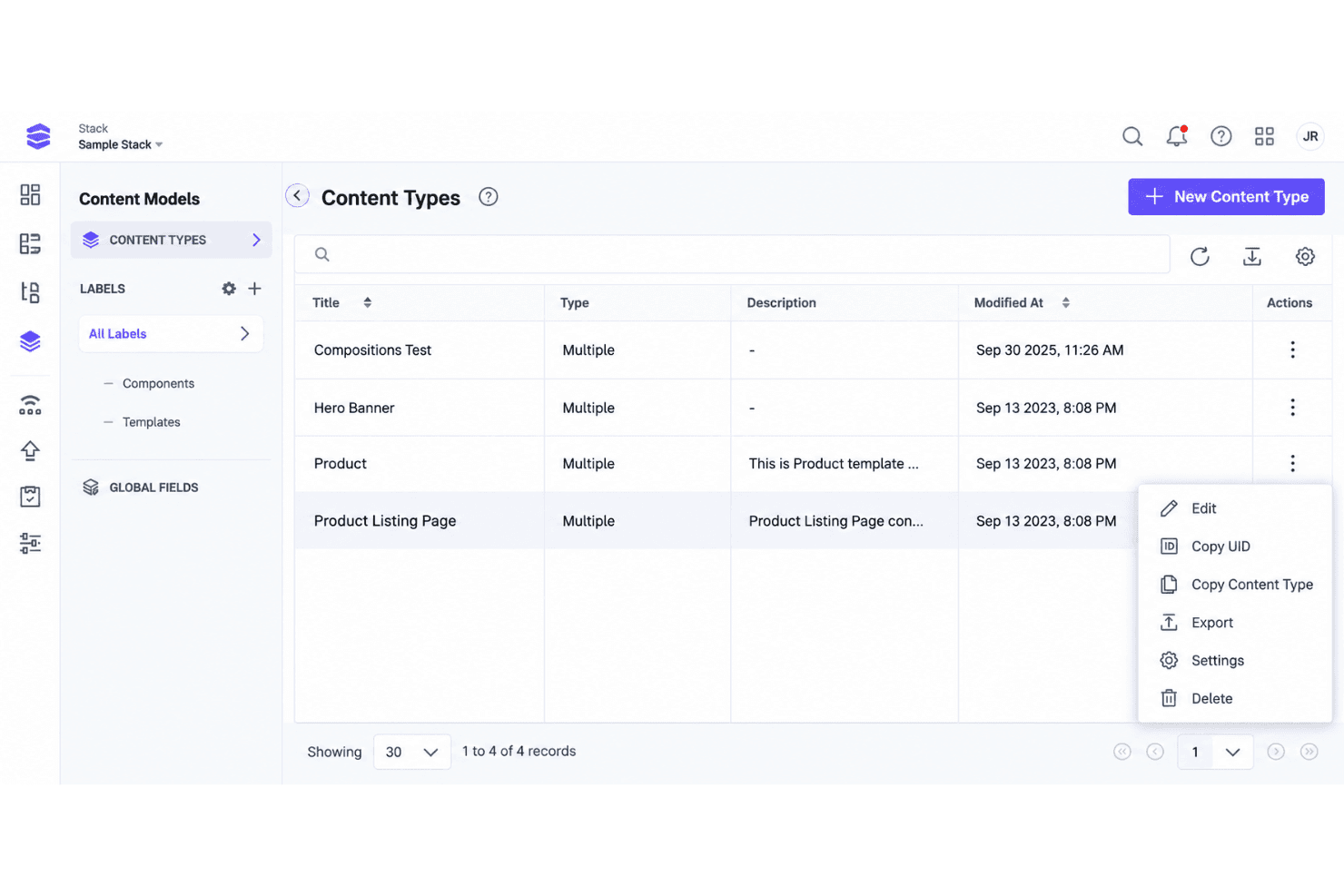The width and height of the screenshot is (1344, 896).
Task: Click the New Content Type button
Action: (x=1226, y=197)
